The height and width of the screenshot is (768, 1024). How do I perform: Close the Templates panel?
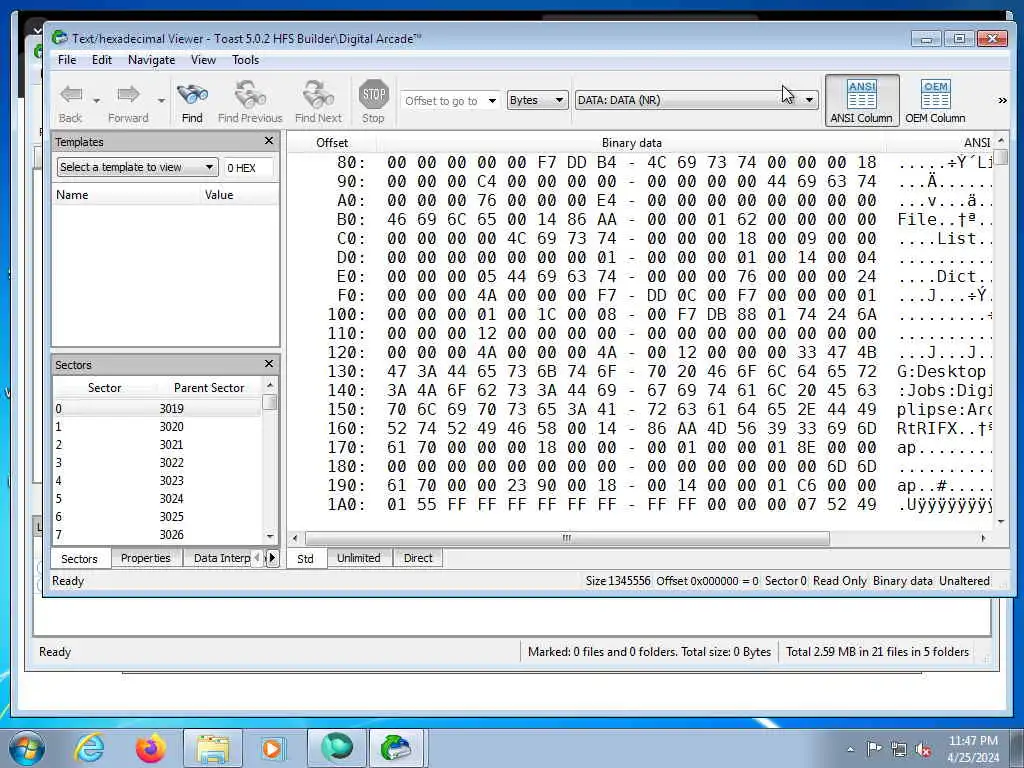point(269,141)
